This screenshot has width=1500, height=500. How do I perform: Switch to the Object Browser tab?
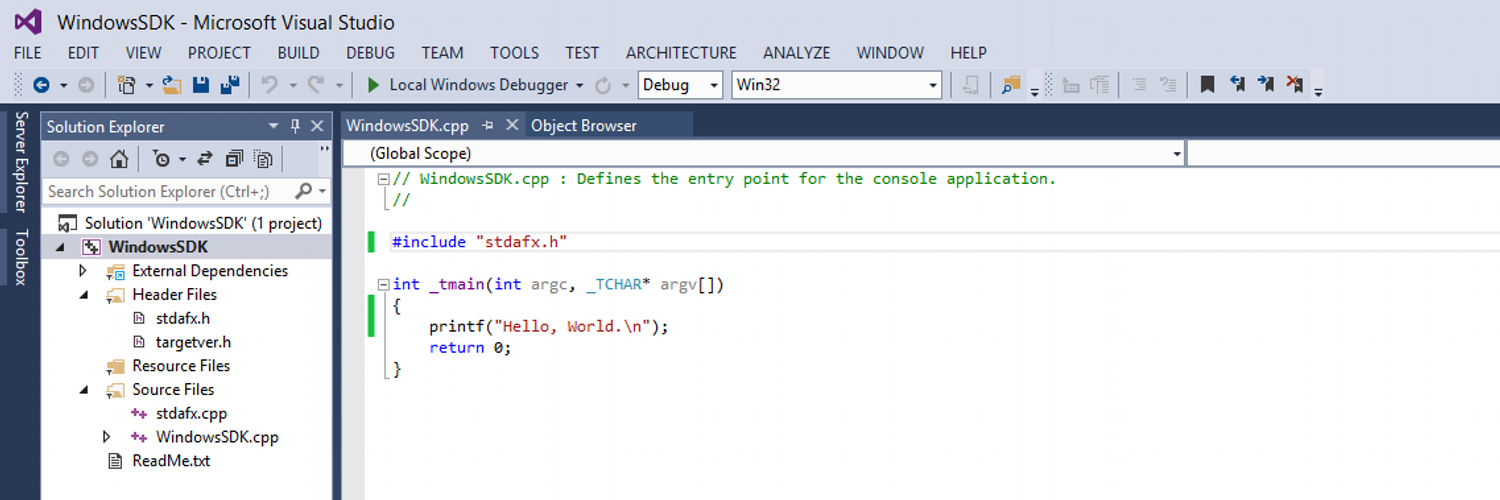coord(584,125)
